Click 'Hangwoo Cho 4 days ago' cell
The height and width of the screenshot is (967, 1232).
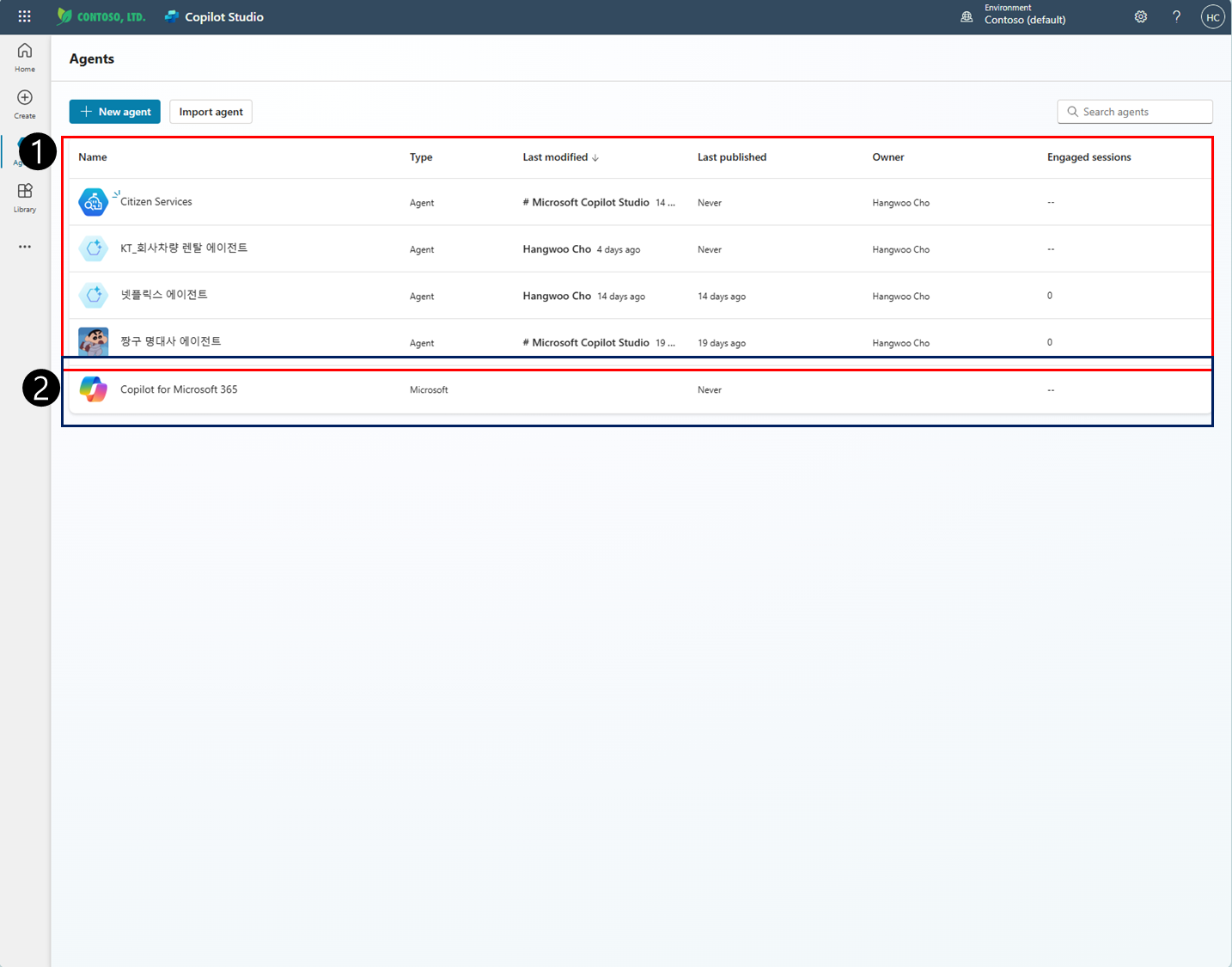pos(582,249)
